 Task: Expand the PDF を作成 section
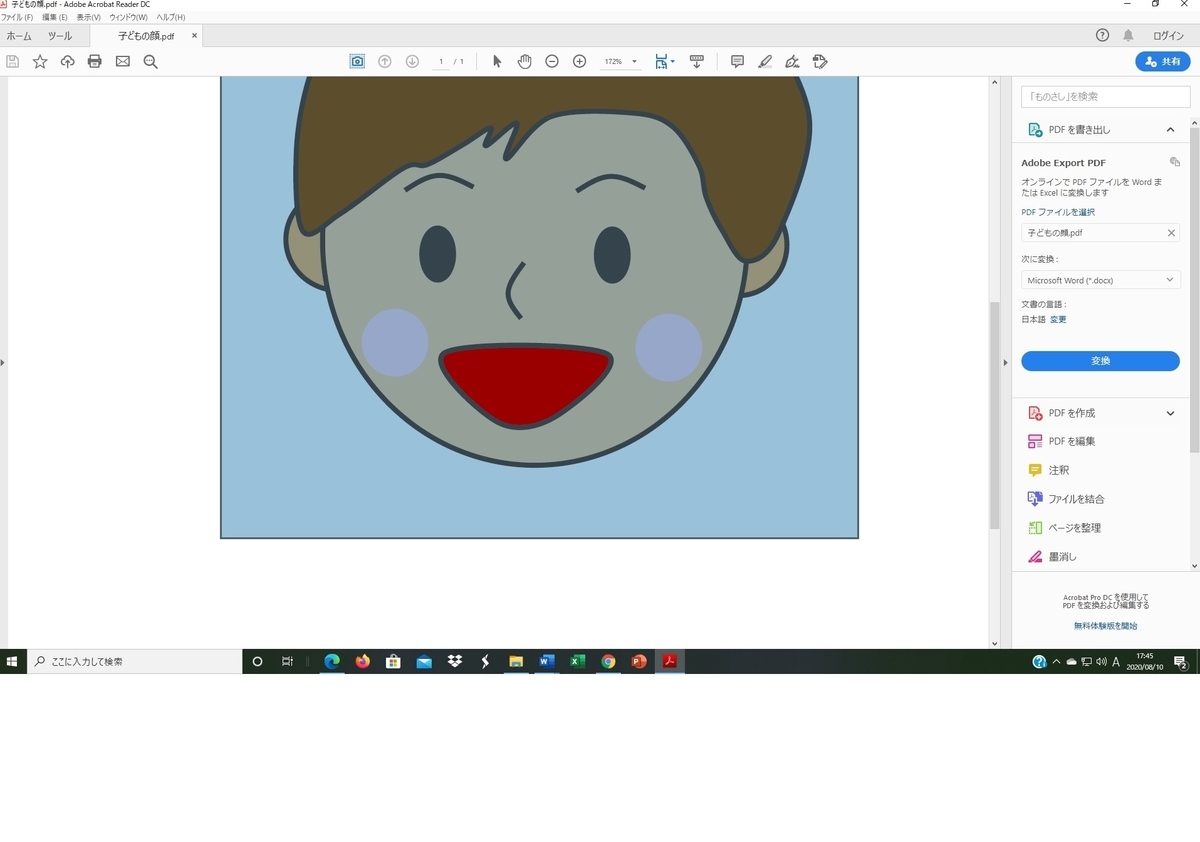tap(1170, 413)
